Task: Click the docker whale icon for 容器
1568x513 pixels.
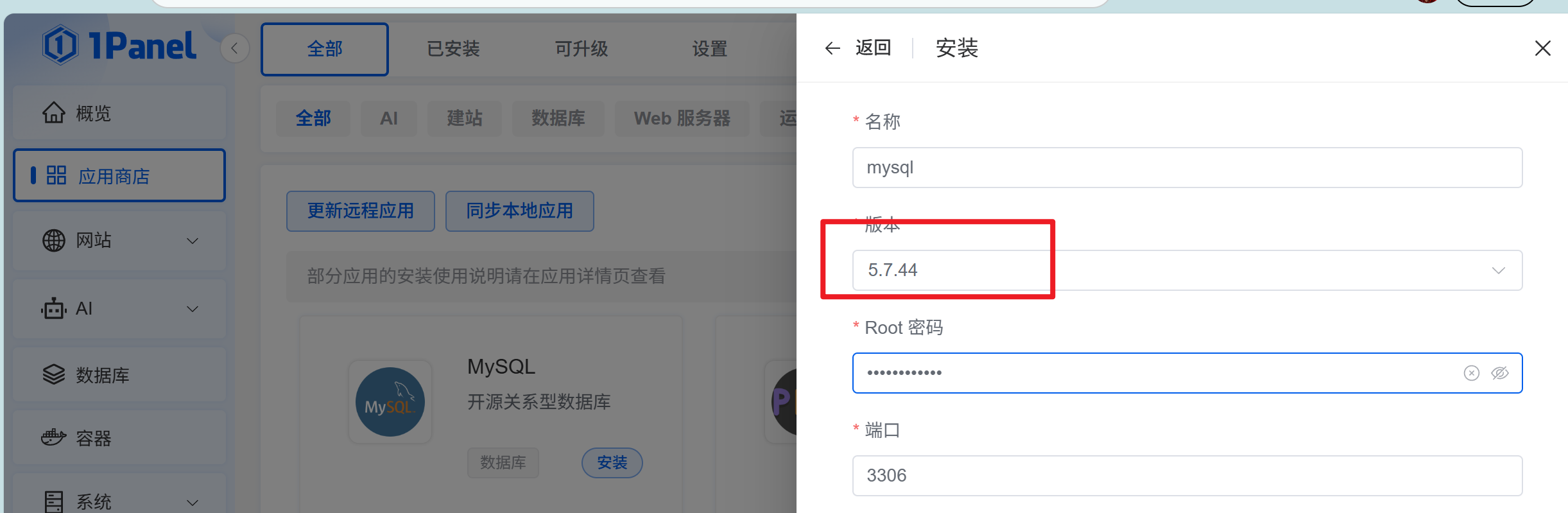Action: coord(54,438)
